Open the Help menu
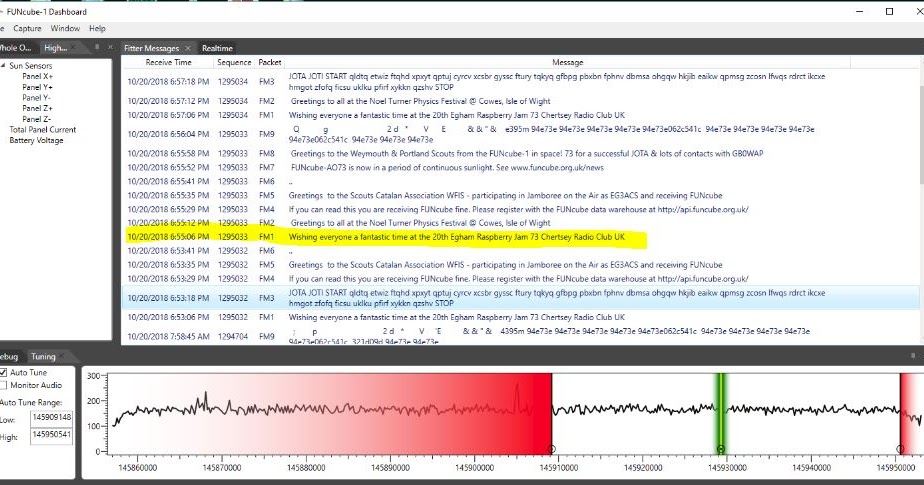This screenshot has height=485, width=924. tap(97, 28)
